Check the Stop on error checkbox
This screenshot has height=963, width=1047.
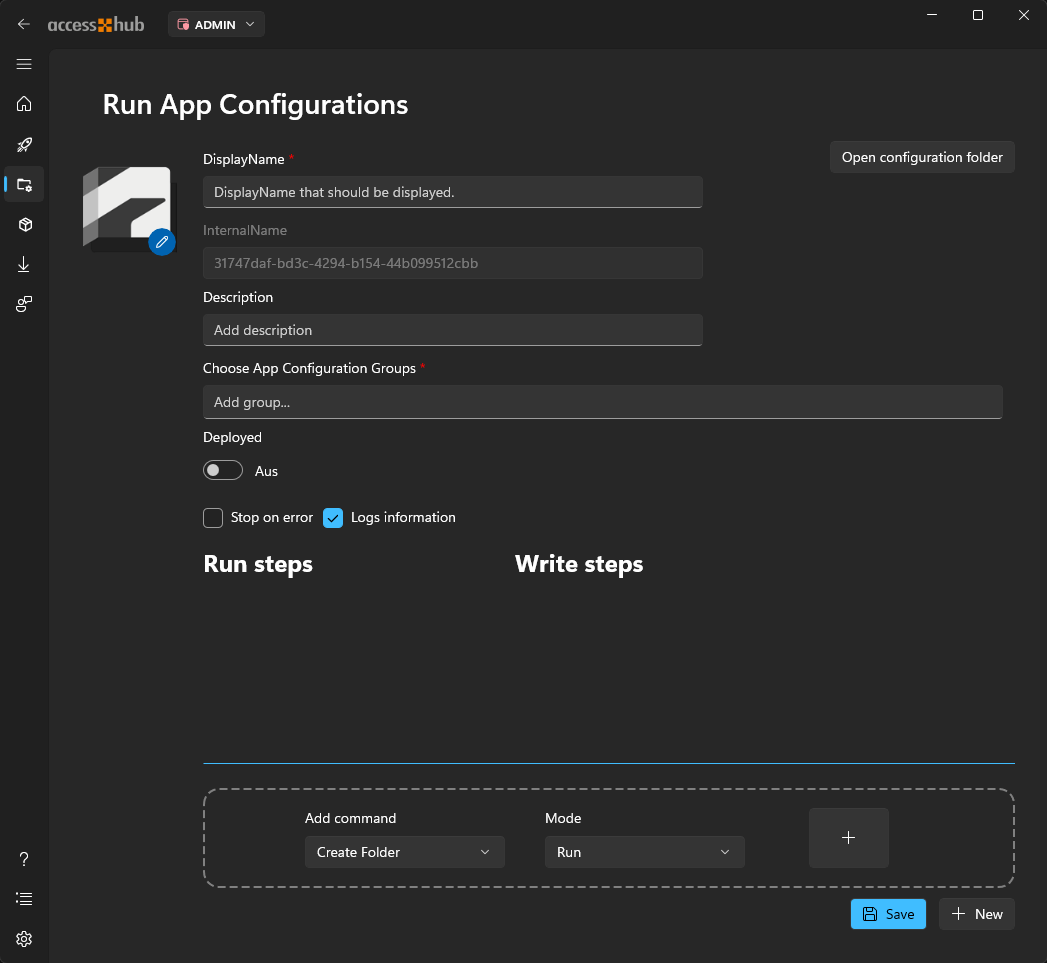pos(213,518)
